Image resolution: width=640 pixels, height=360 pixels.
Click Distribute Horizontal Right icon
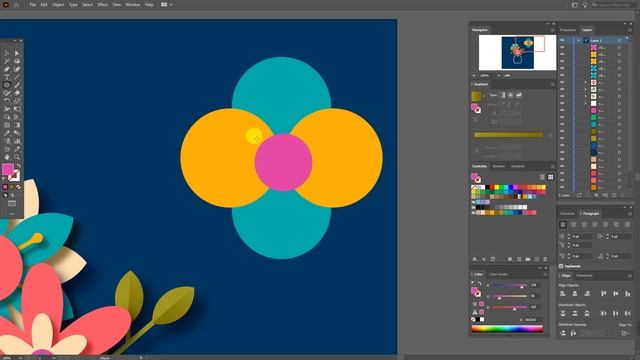[628, 313]
